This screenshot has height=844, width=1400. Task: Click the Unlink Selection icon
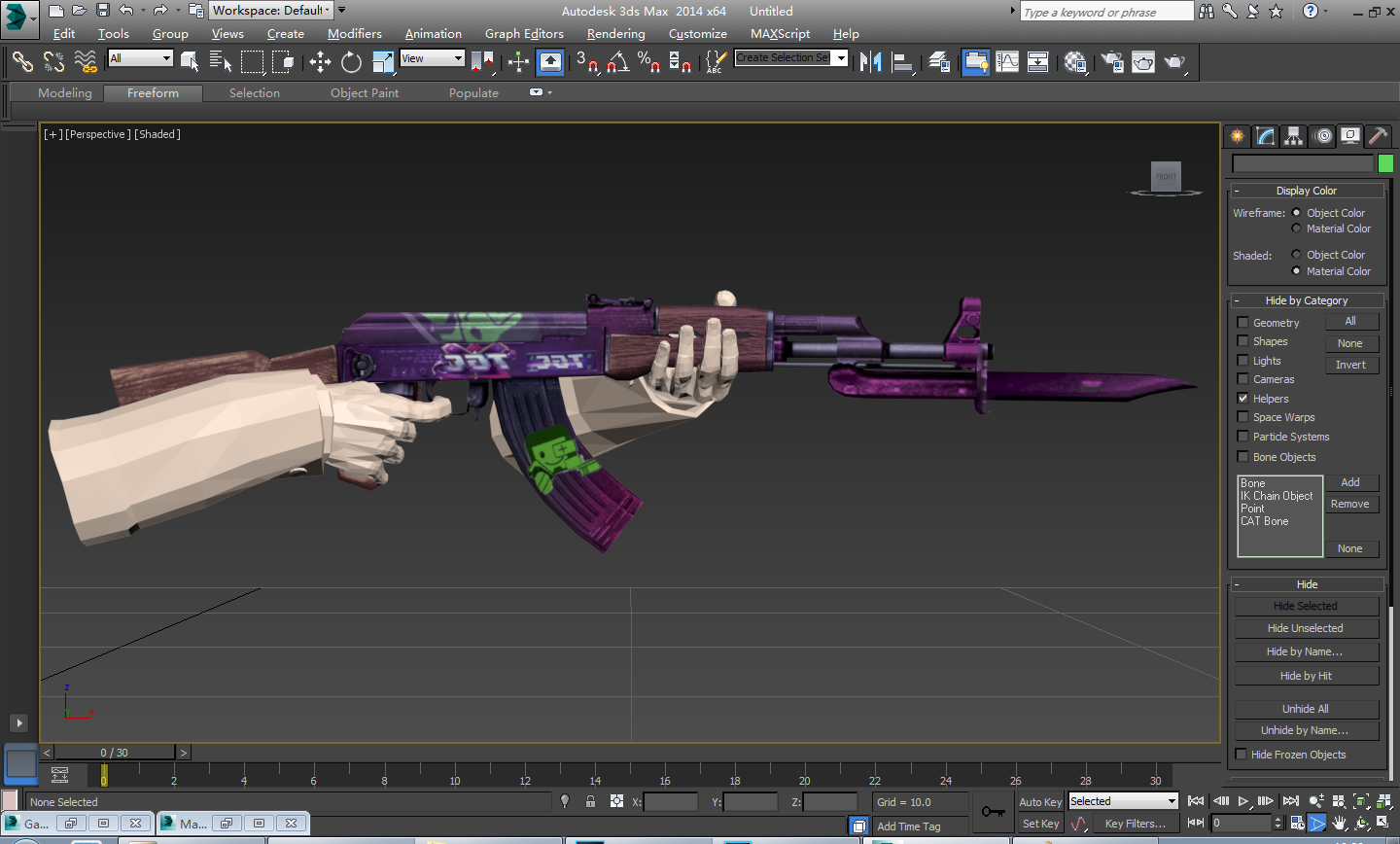coord(53,62)
